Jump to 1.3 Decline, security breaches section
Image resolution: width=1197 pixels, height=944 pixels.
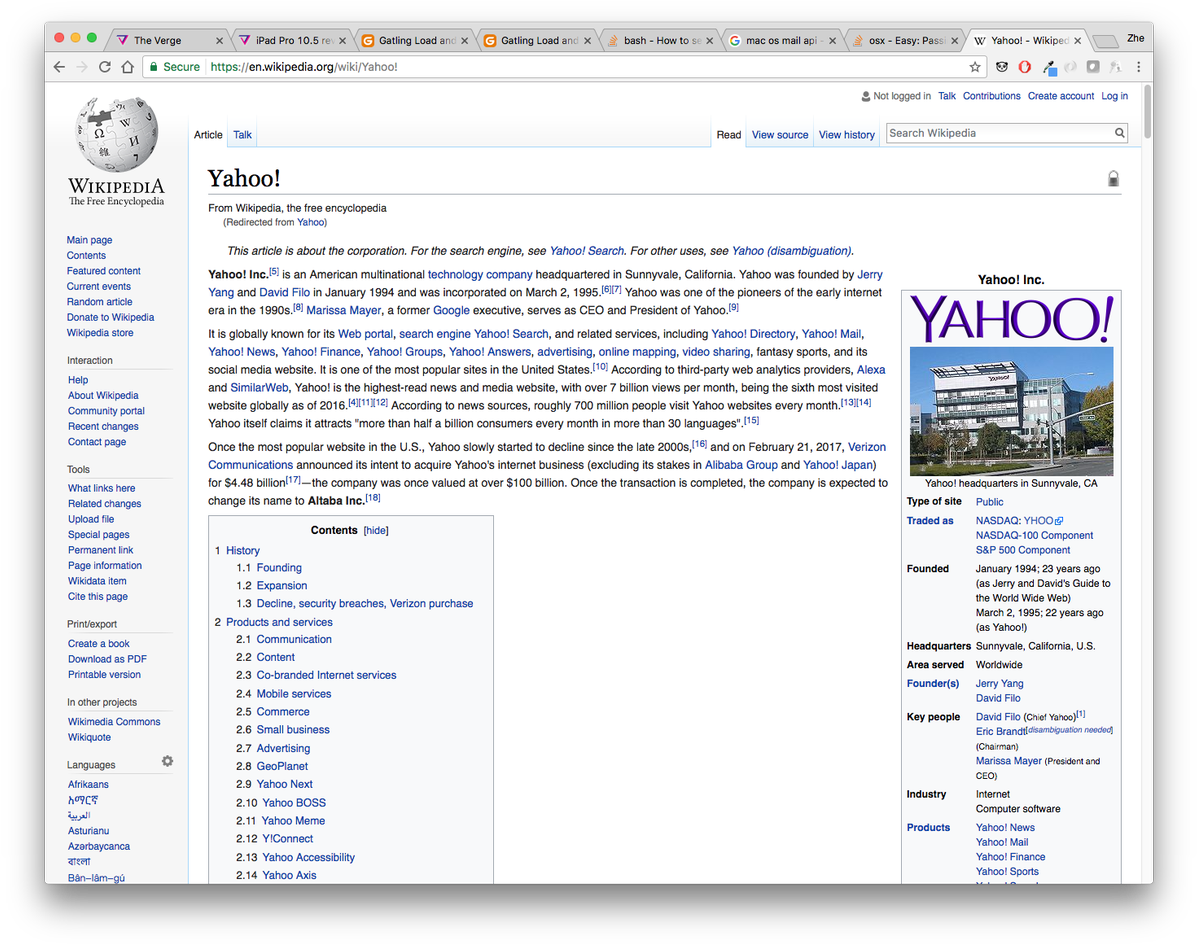365,604
